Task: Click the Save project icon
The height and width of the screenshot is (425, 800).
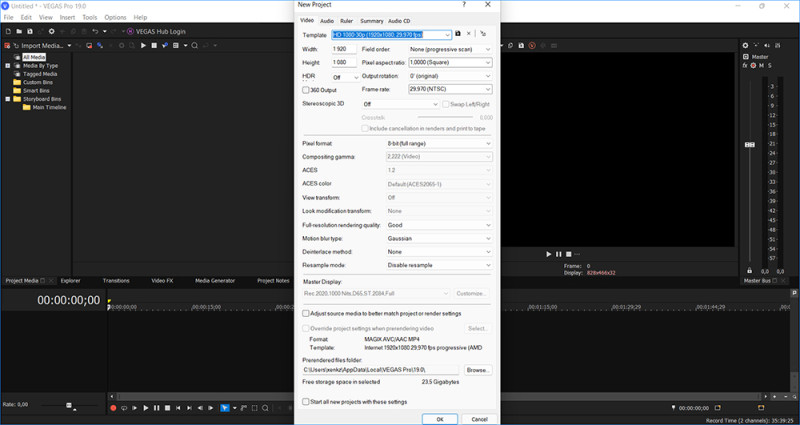Action: point(30,31)
